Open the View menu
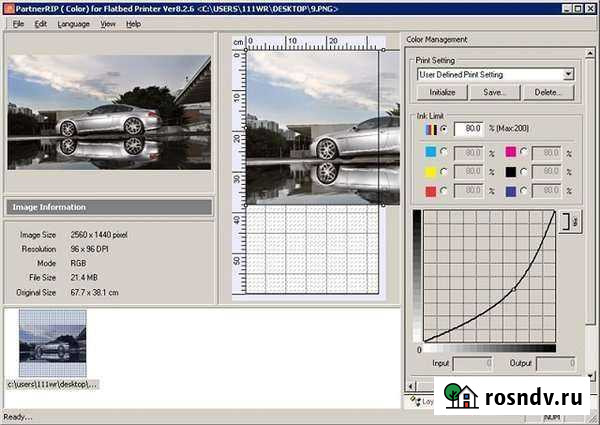Image resolution: width=600 pixels, height=425 pixels. pos(108,23)
